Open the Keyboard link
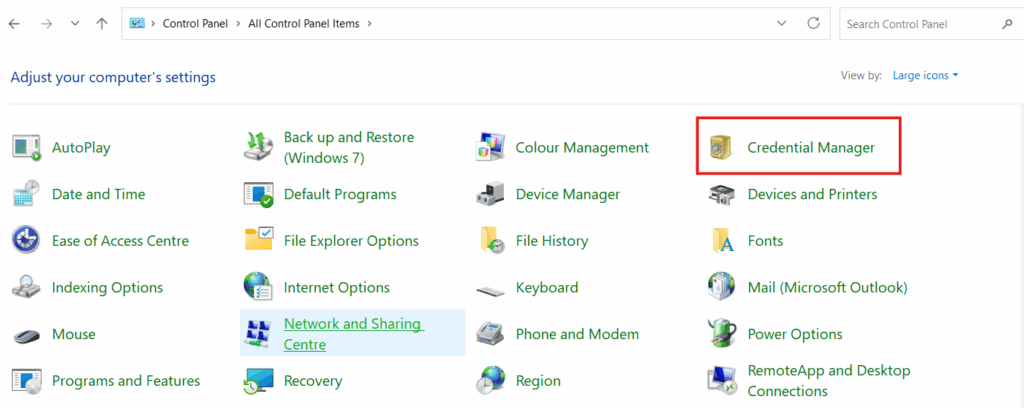The height and width of the screenshot is (408, 1024). (x=547, y=287)
